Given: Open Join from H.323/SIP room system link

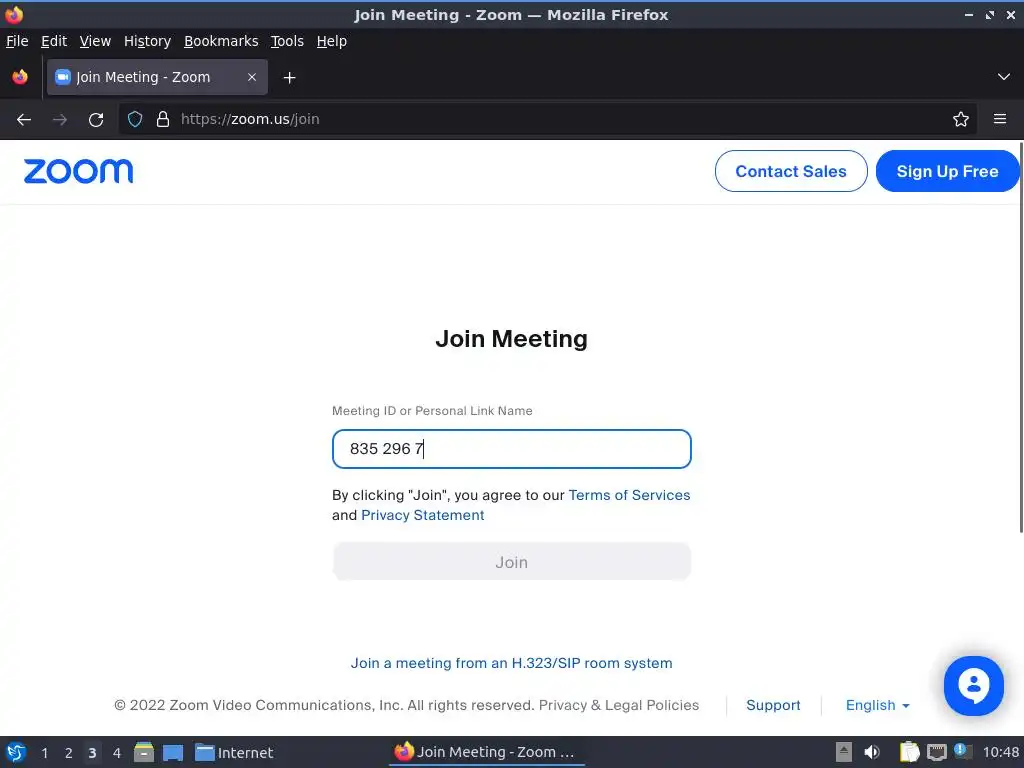Looking at the screenshot, I should click(x=511, y=663).
